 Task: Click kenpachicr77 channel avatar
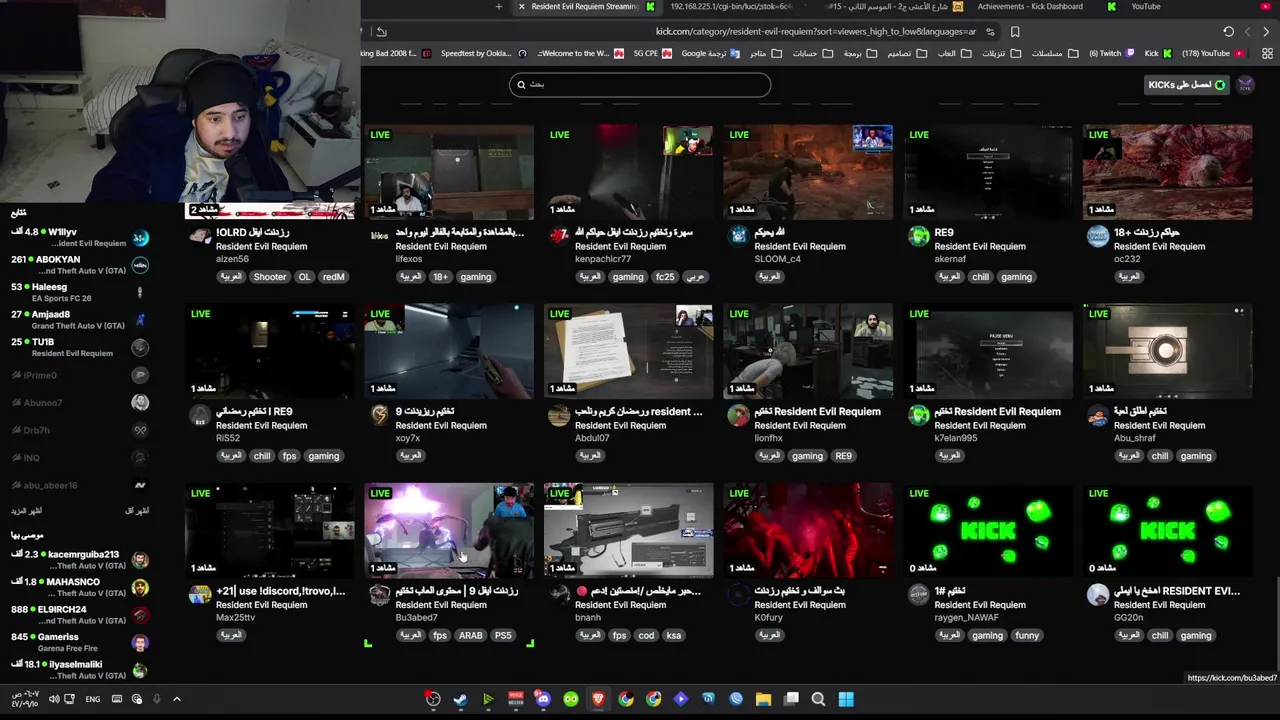559,236
